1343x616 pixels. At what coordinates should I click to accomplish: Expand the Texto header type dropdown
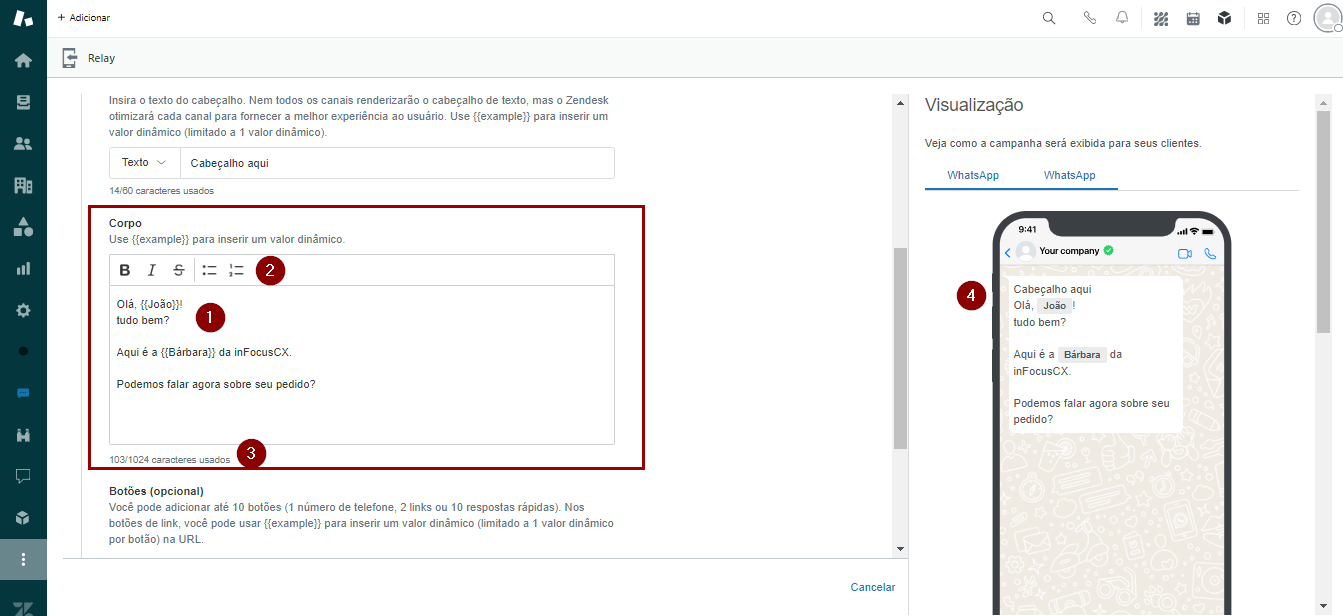coord(144,163)
